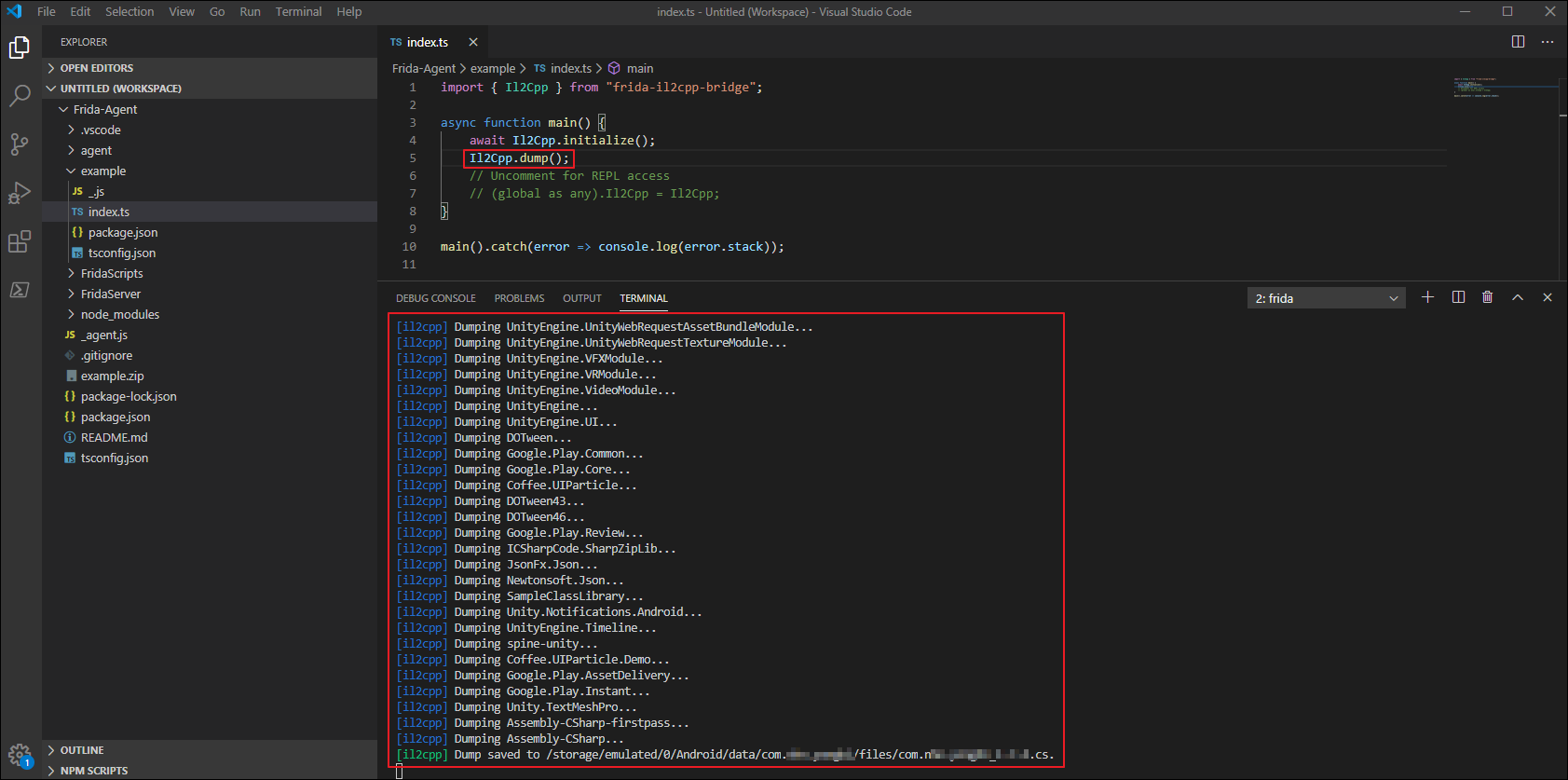Expand the .vscode folder
This screenshot has width=1568, height=780.
(210, 130)
